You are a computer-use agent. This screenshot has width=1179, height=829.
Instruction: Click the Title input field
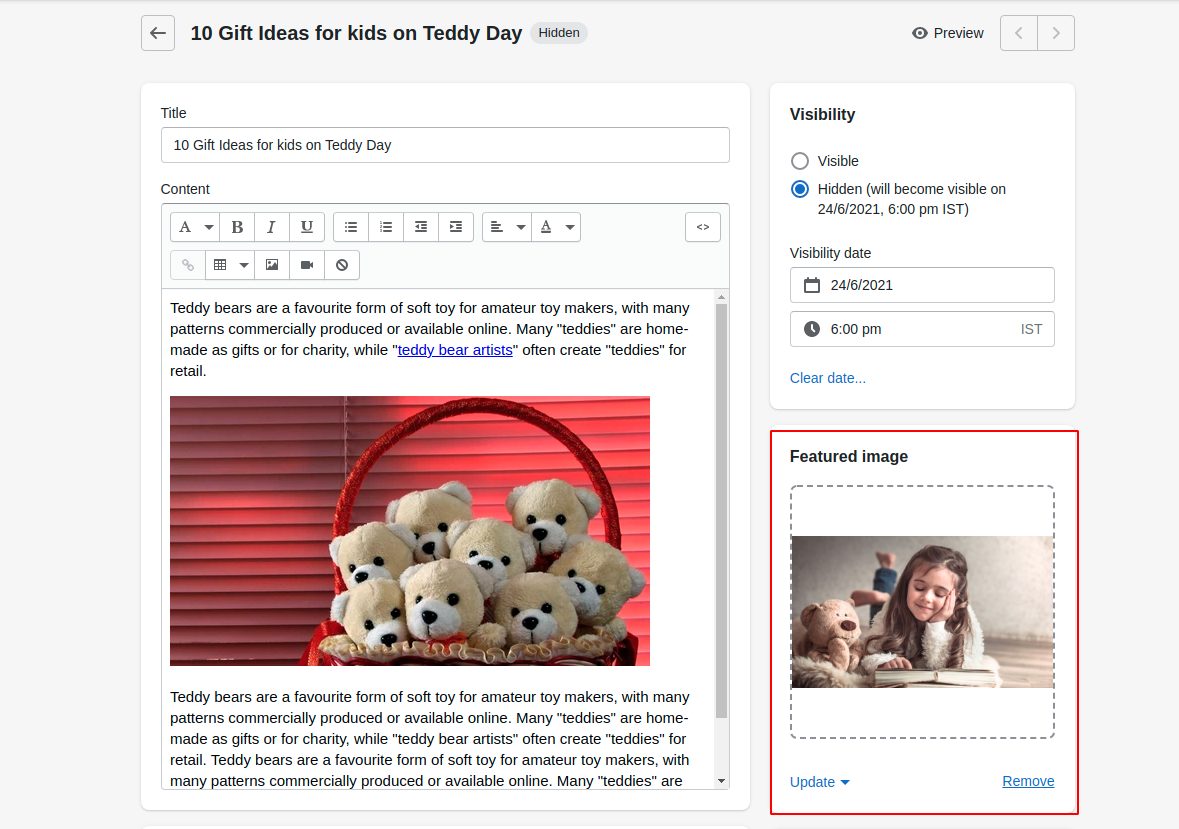[445, 145]
